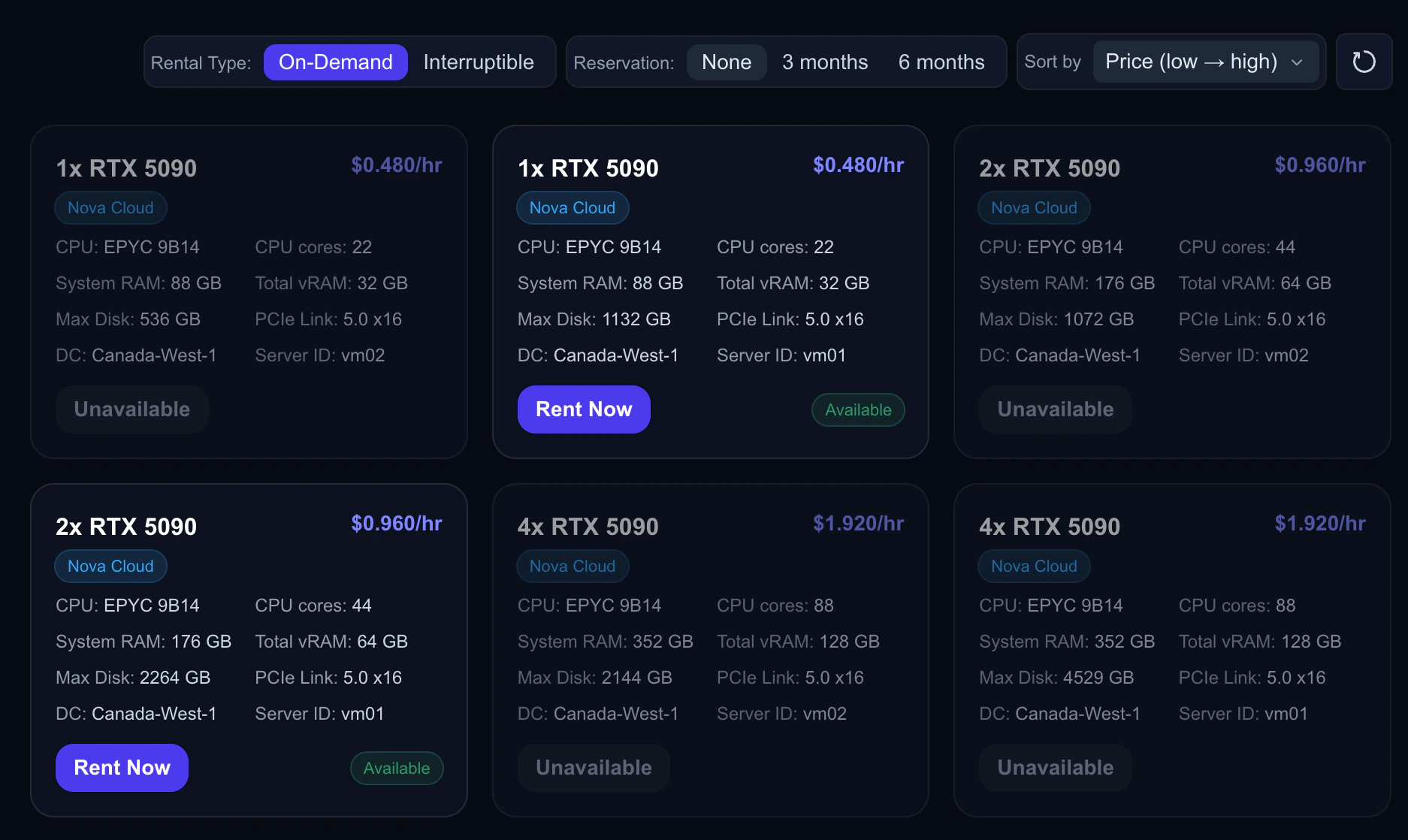The width and height of the screenshot is (1408, 840).
Task: Select None under Reservation
Action: [726, 62]
